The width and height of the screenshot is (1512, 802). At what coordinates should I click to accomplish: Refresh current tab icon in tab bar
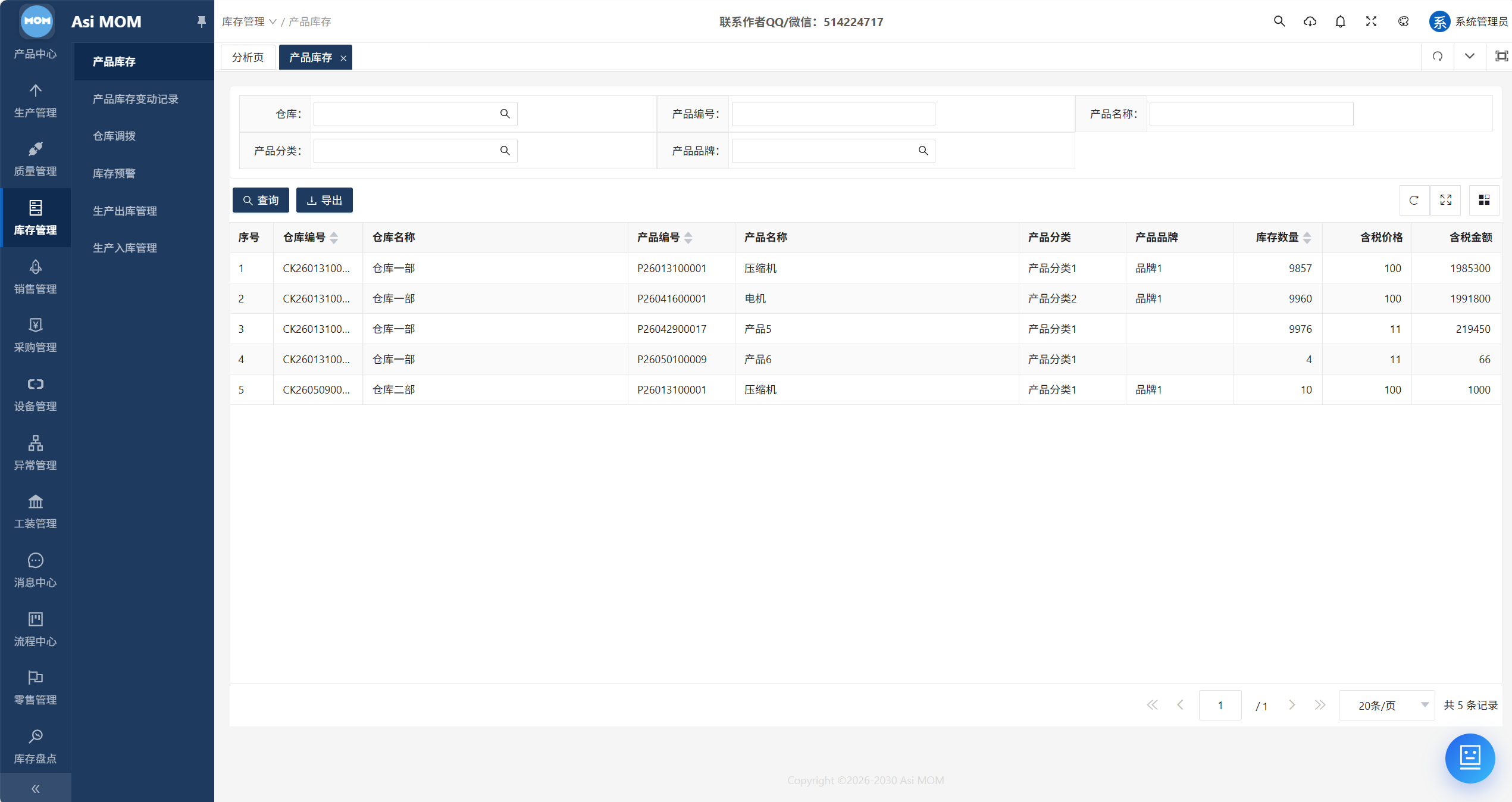tap(1438, 57)
